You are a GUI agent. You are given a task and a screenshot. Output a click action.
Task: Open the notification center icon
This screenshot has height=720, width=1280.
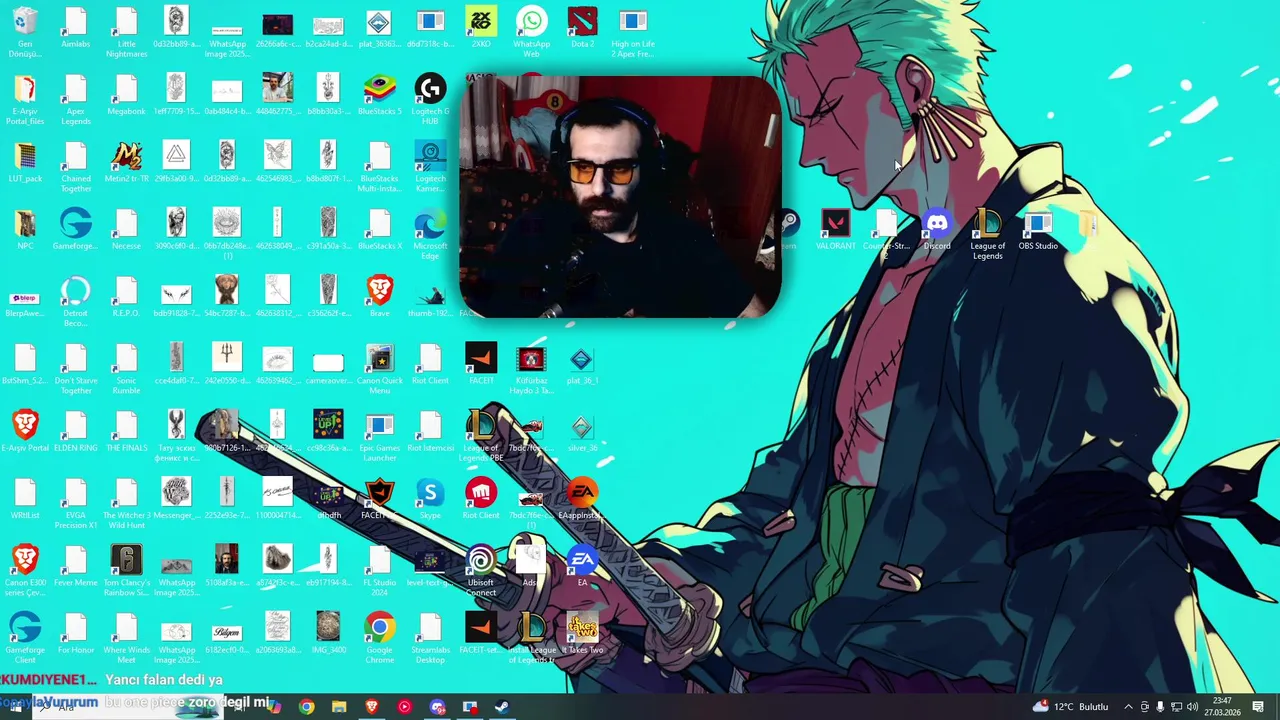coord(1258,707)
